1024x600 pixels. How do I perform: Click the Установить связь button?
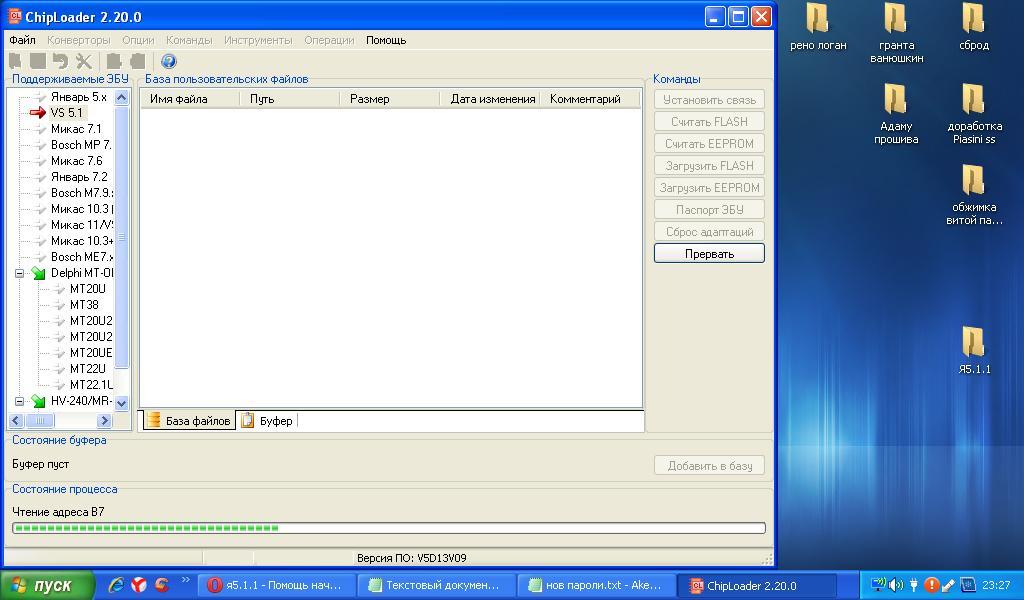(x=709, y=100)
